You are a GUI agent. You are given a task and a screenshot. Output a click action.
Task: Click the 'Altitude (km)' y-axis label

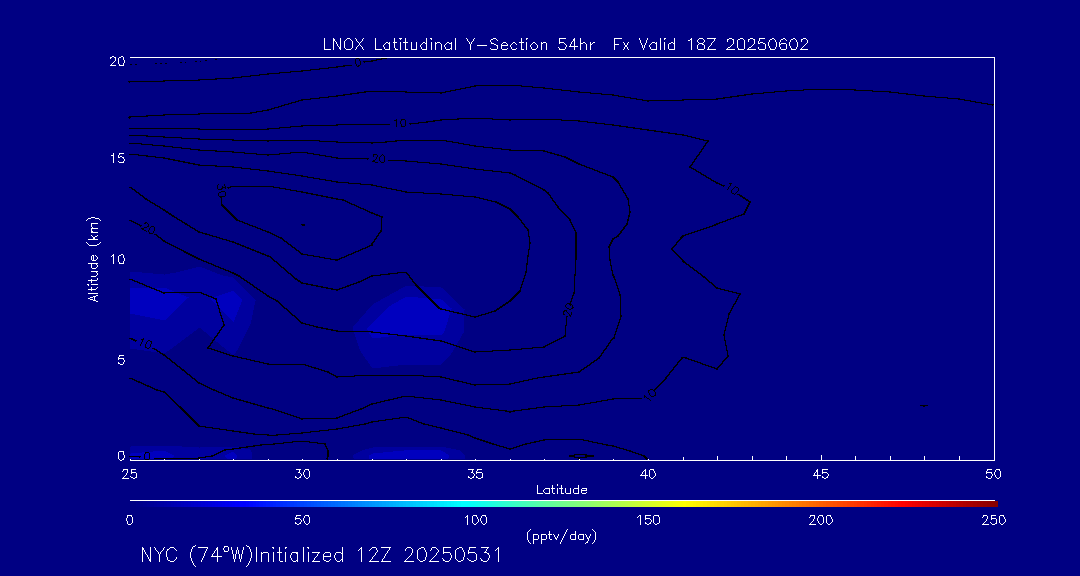(93, 258)
